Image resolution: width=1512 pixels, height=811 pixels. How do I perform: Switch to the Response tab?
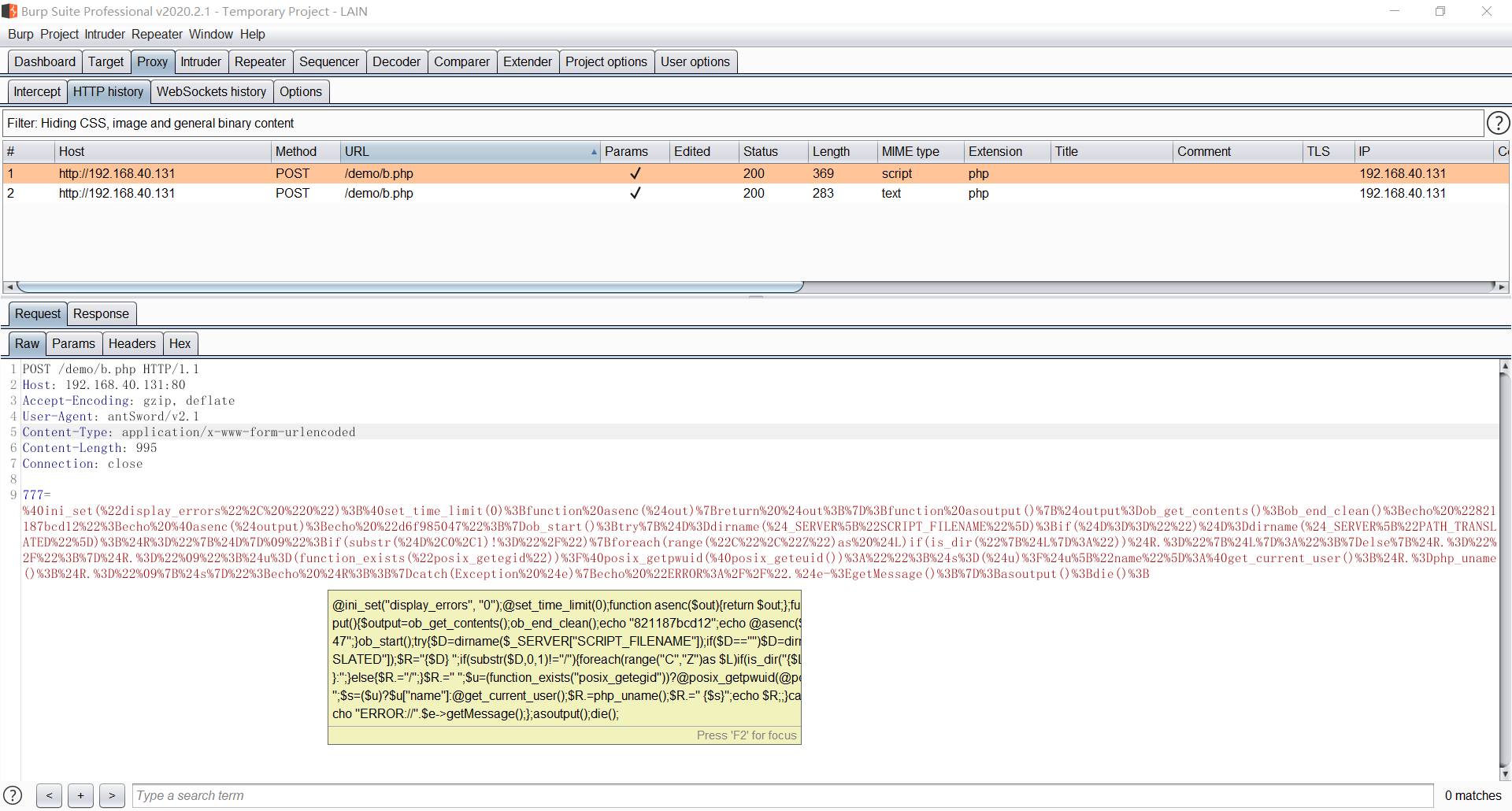[x=101, y=313]
